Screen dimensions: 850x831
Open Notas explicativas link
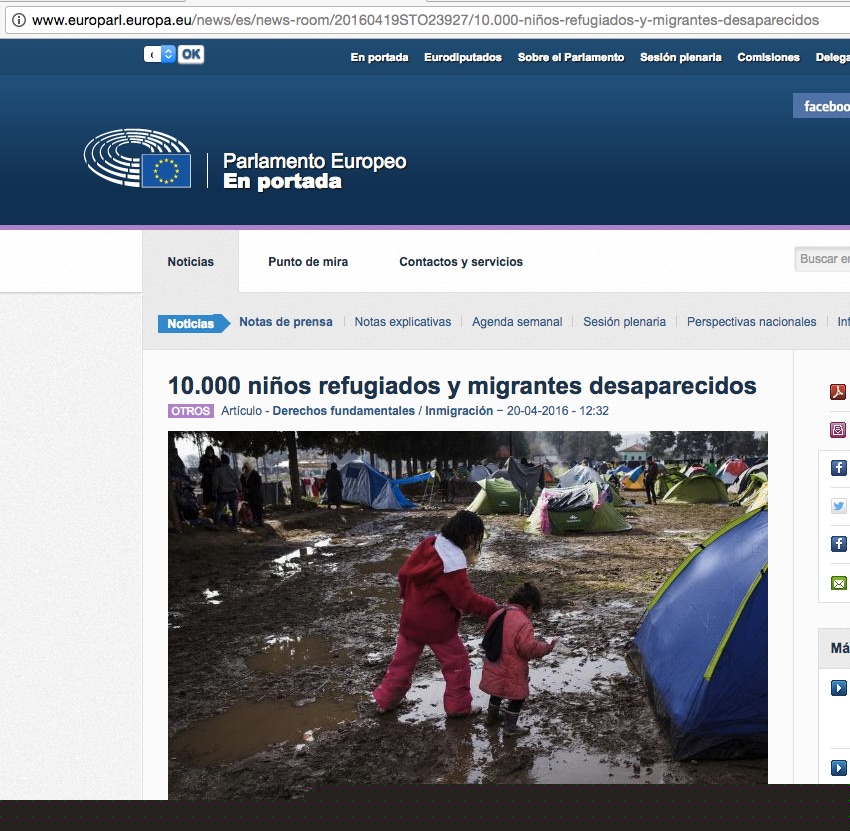pos(403,322)
